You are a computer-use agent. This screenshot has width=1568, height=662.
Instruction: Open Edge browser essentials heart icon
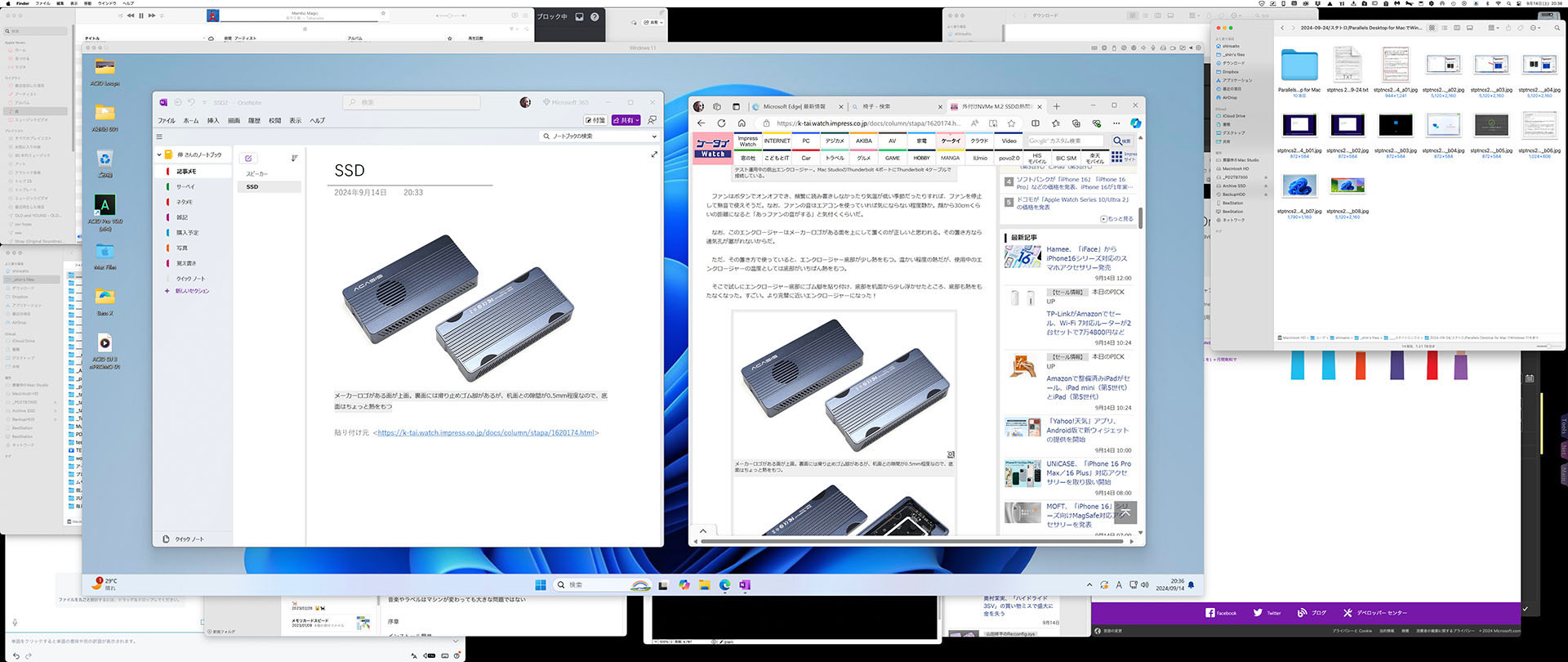(x=1097, y=123)
